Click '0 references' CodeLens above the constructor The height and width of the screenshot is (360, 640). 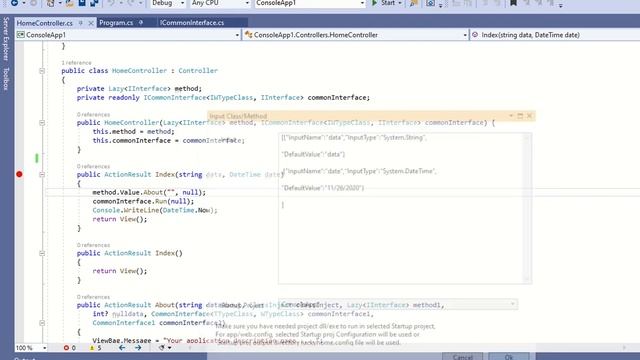pyautogui.click(x=93, y=115)
